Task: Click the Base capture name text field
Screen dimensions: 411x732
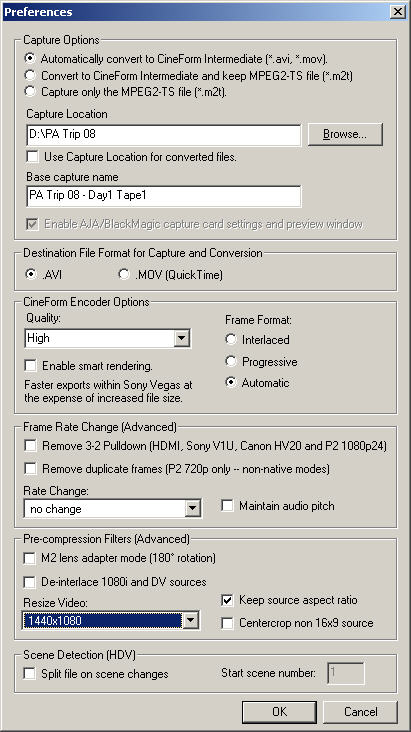Action: click(163, 196)
